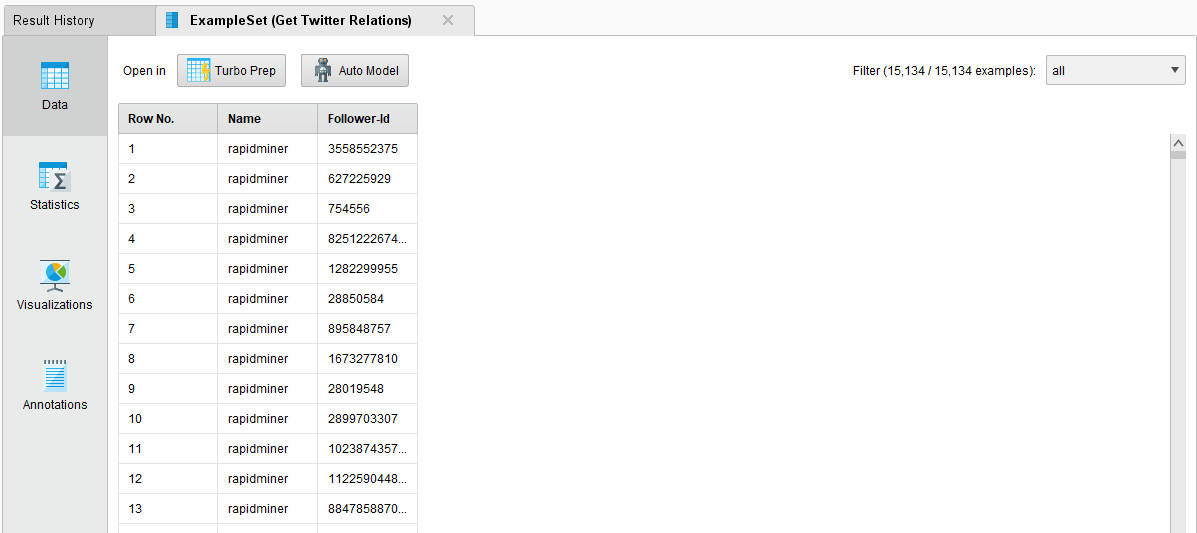The height and width of the screenshot is (533, 1197).
Task: Click the Name cell in row 7
Action: (x=258, y=329)
